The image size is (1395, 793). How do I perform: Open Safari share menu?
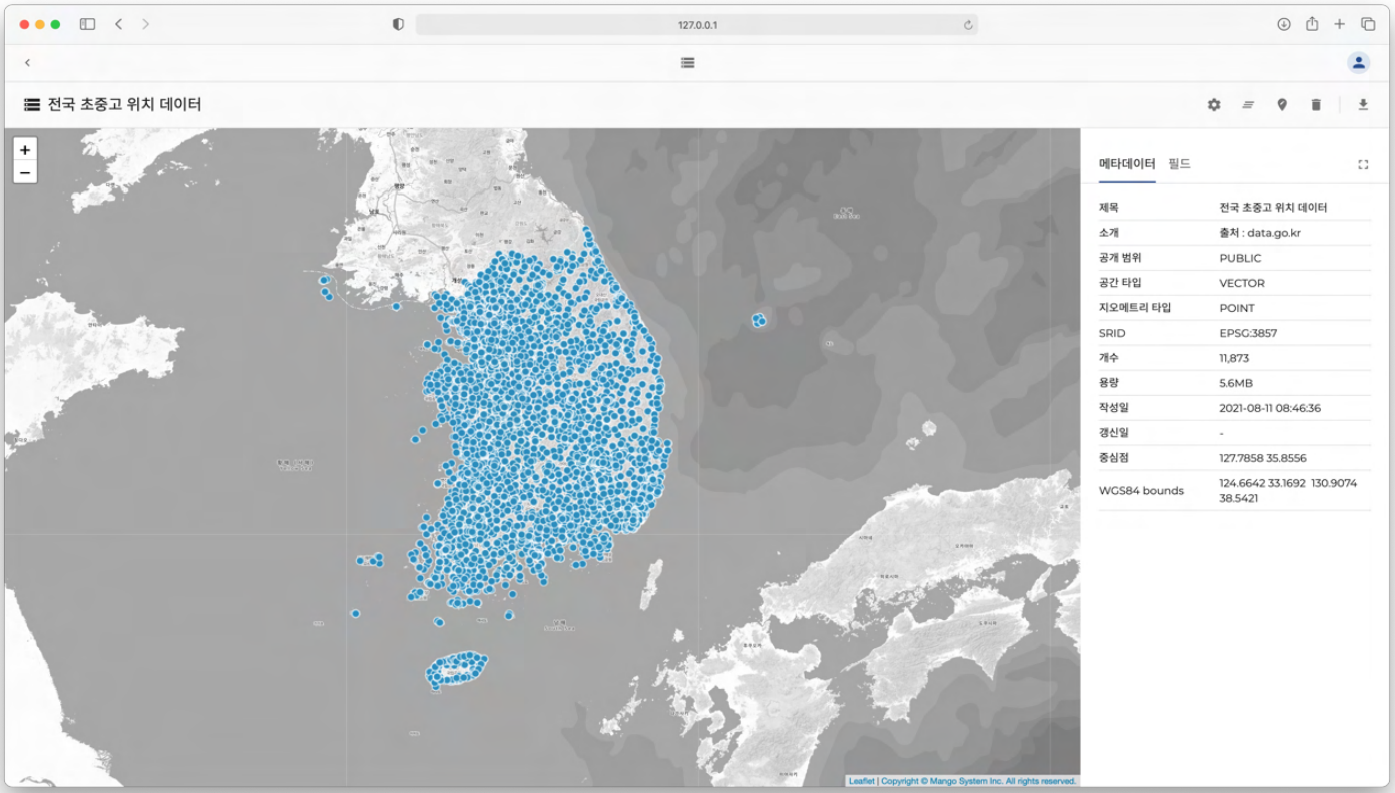[x=1312, y=24]
